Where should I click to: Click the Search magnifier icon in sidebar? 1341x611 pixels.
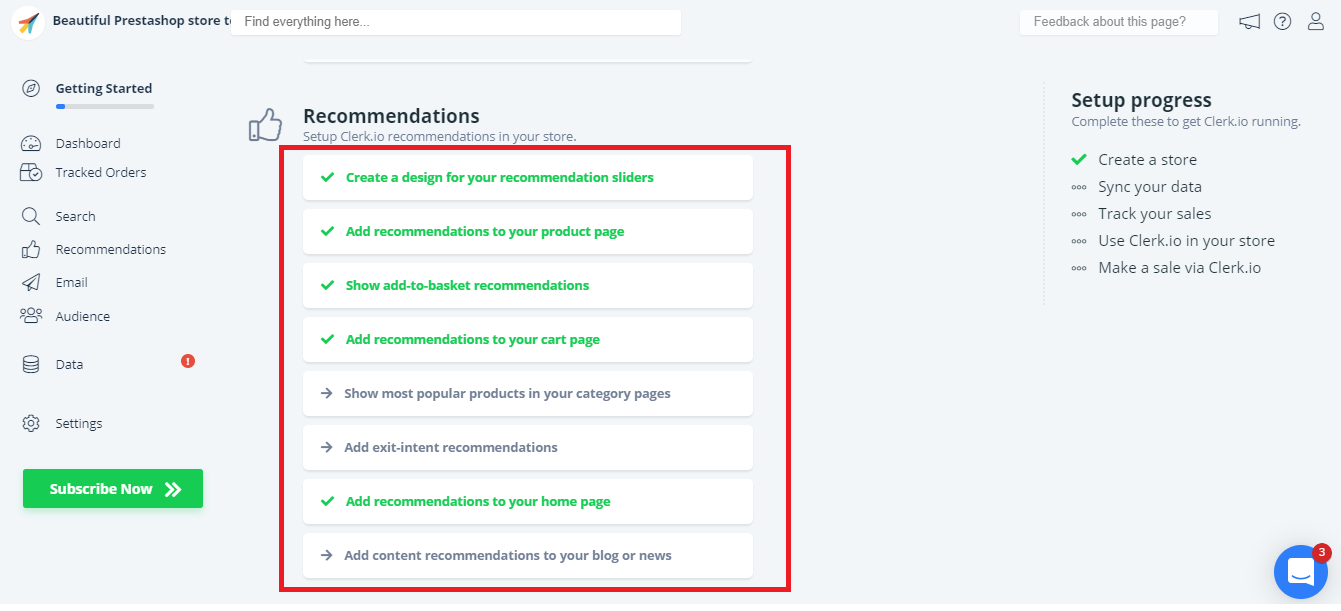coord(31,216)
